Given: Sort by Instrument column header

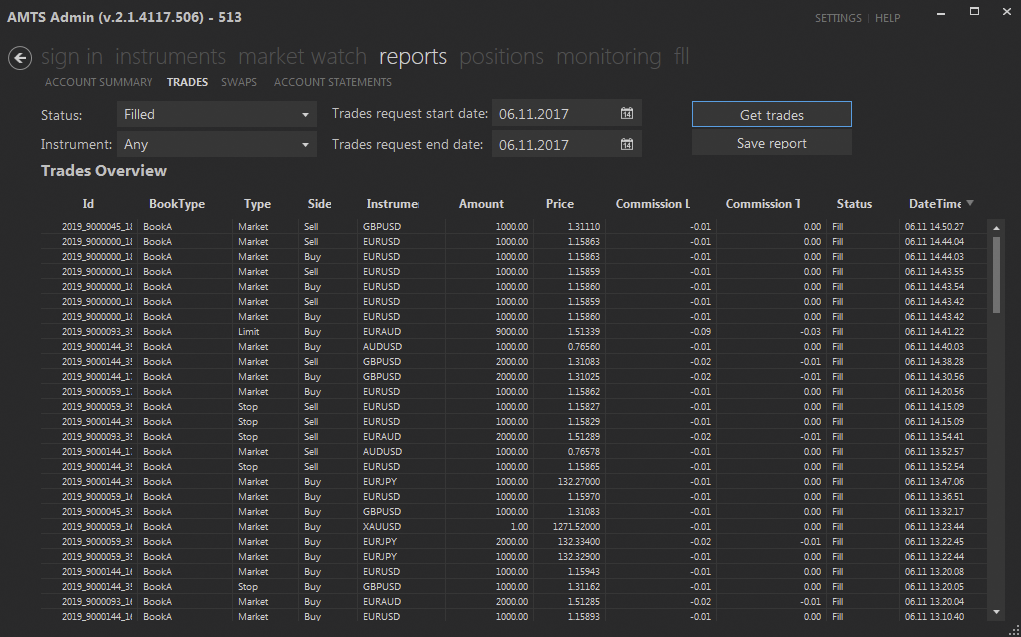Looking at the screenshot, I should click(x=392, y=204).
